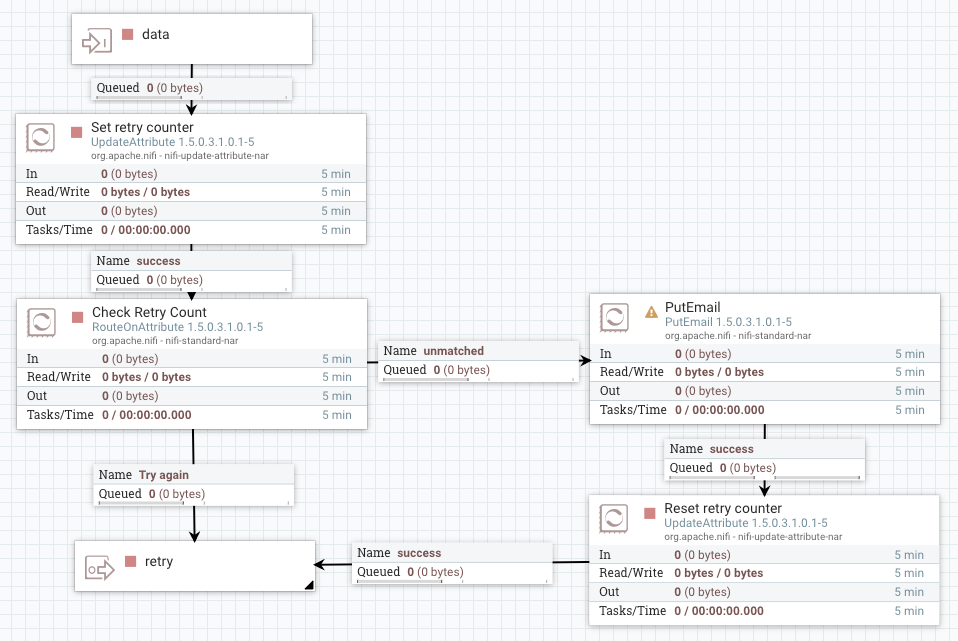The height and width of the screenshot is (641, 958).
Task: Click the resize corner on retry port
Action: click(308, 585)
